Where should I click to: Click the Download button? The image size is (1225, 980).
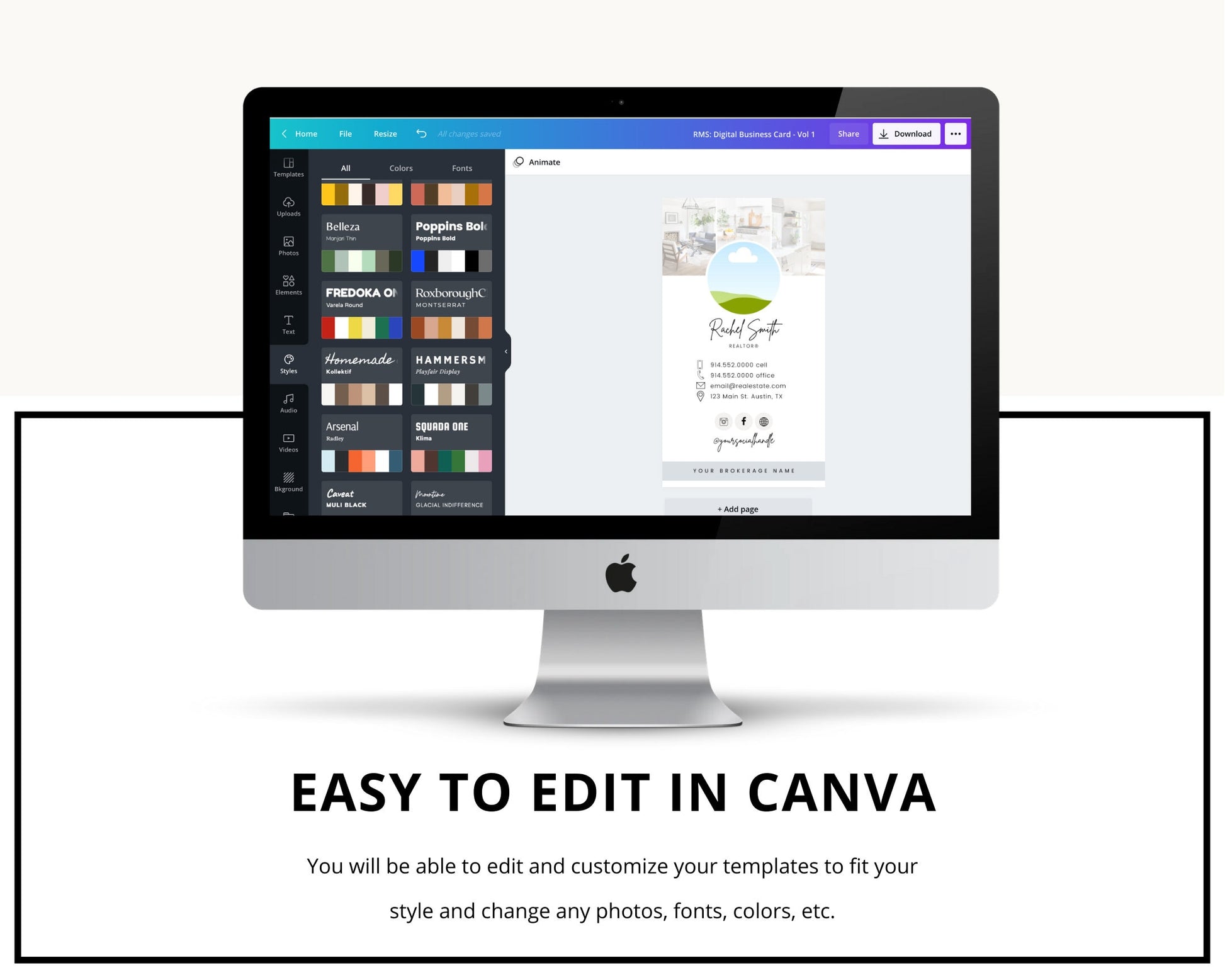pos(905,133)
